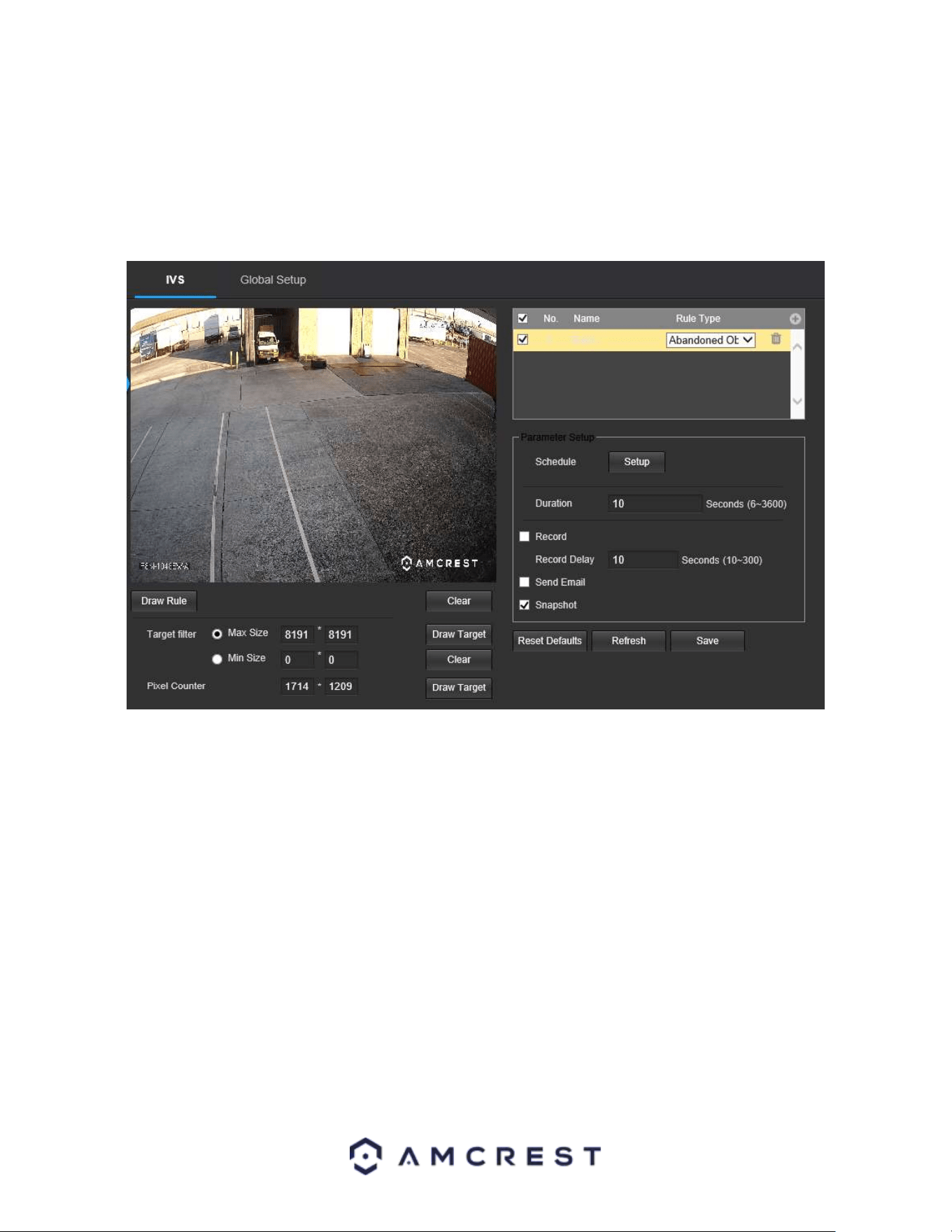The width and height of the screenshot is (952, 1232).
Task: Select the Min Size radio button
Action: (x=217, y=659)
